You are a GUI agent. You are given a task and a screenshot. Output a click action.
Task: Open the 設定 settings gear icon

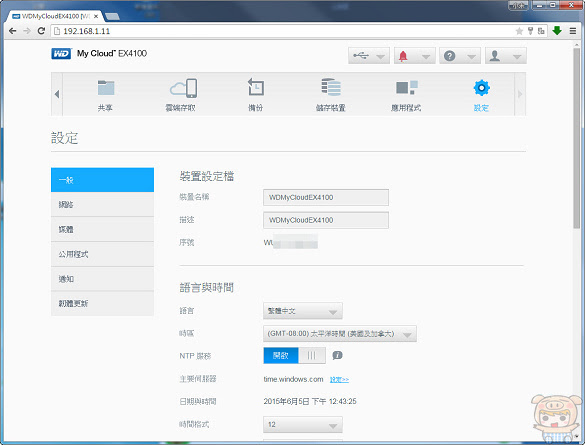pos(481,88)
